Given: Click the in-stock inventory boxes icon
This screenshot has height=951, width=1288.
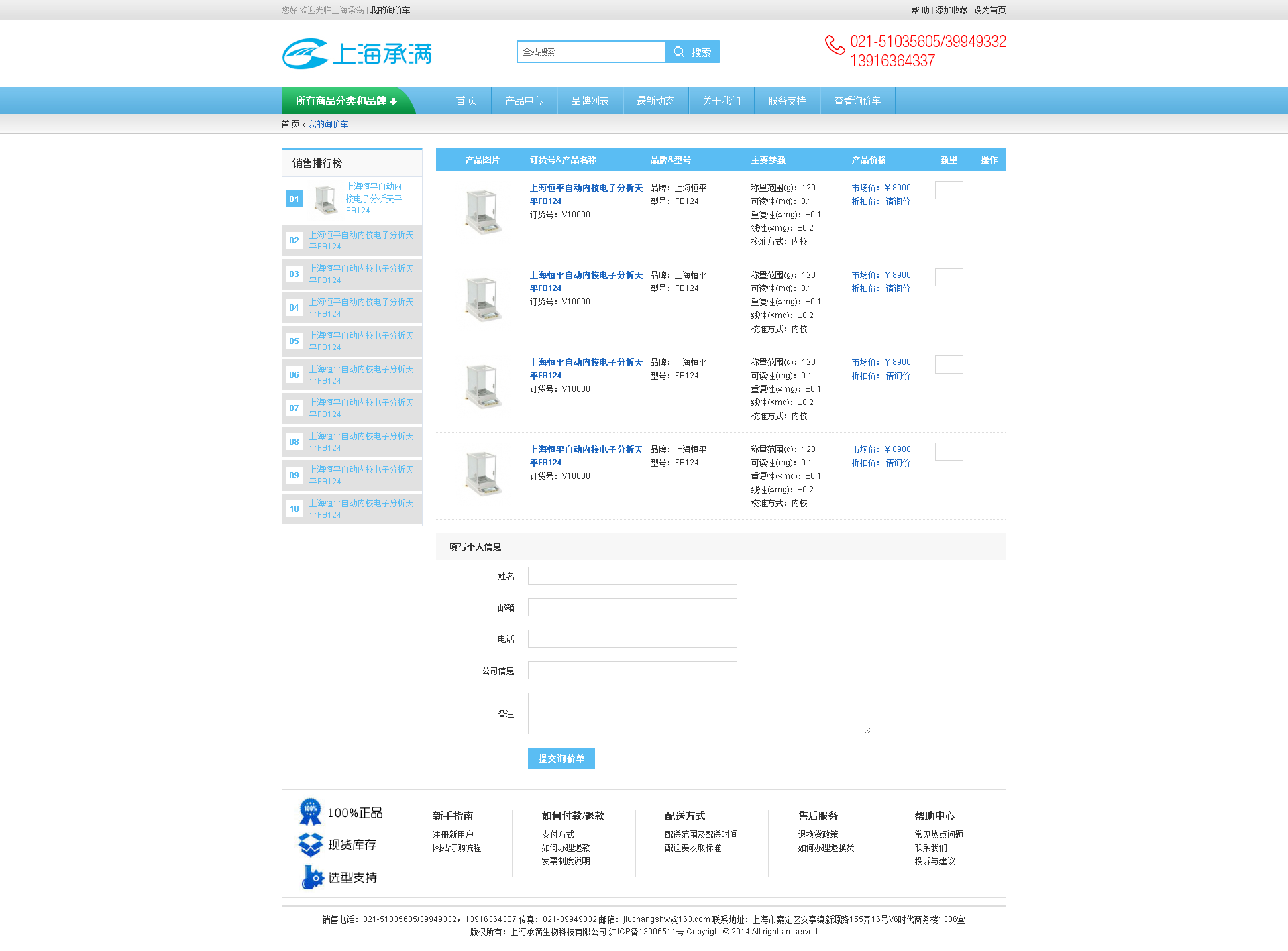Looking at the screenshot, I should pyautogui.click(x=310, y=844).
